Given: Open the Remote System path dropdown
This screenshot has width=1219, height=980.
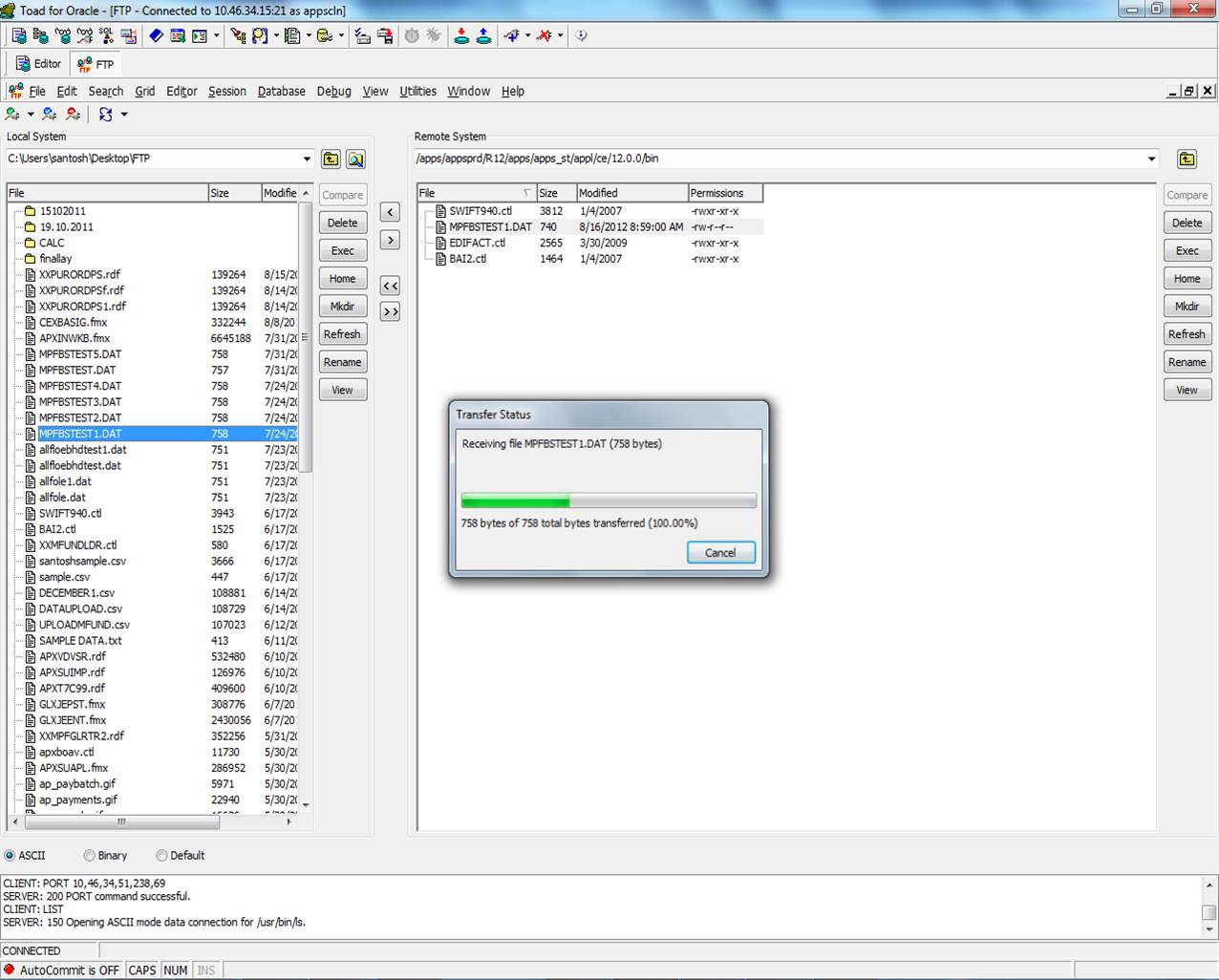Looking at the screenshot, I should pyautogui.click(x=1152, y=158).
